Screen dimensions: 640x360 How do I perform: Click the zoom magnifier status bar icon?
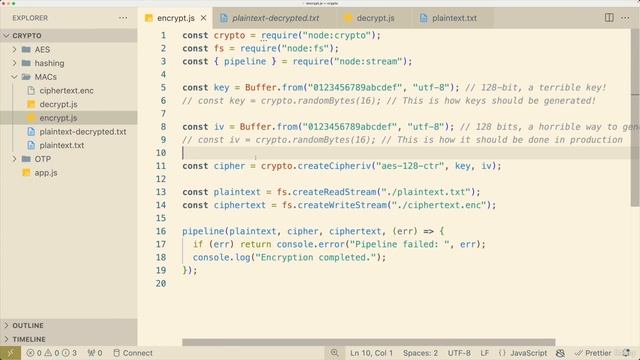click(x=334, y=353)
